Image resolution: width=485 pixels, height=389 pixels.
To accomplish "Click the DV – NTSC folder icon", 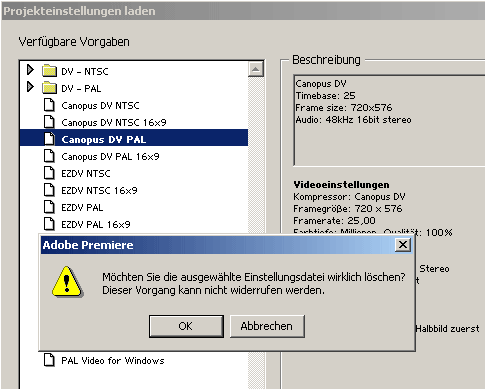I will tap(50, 71).
